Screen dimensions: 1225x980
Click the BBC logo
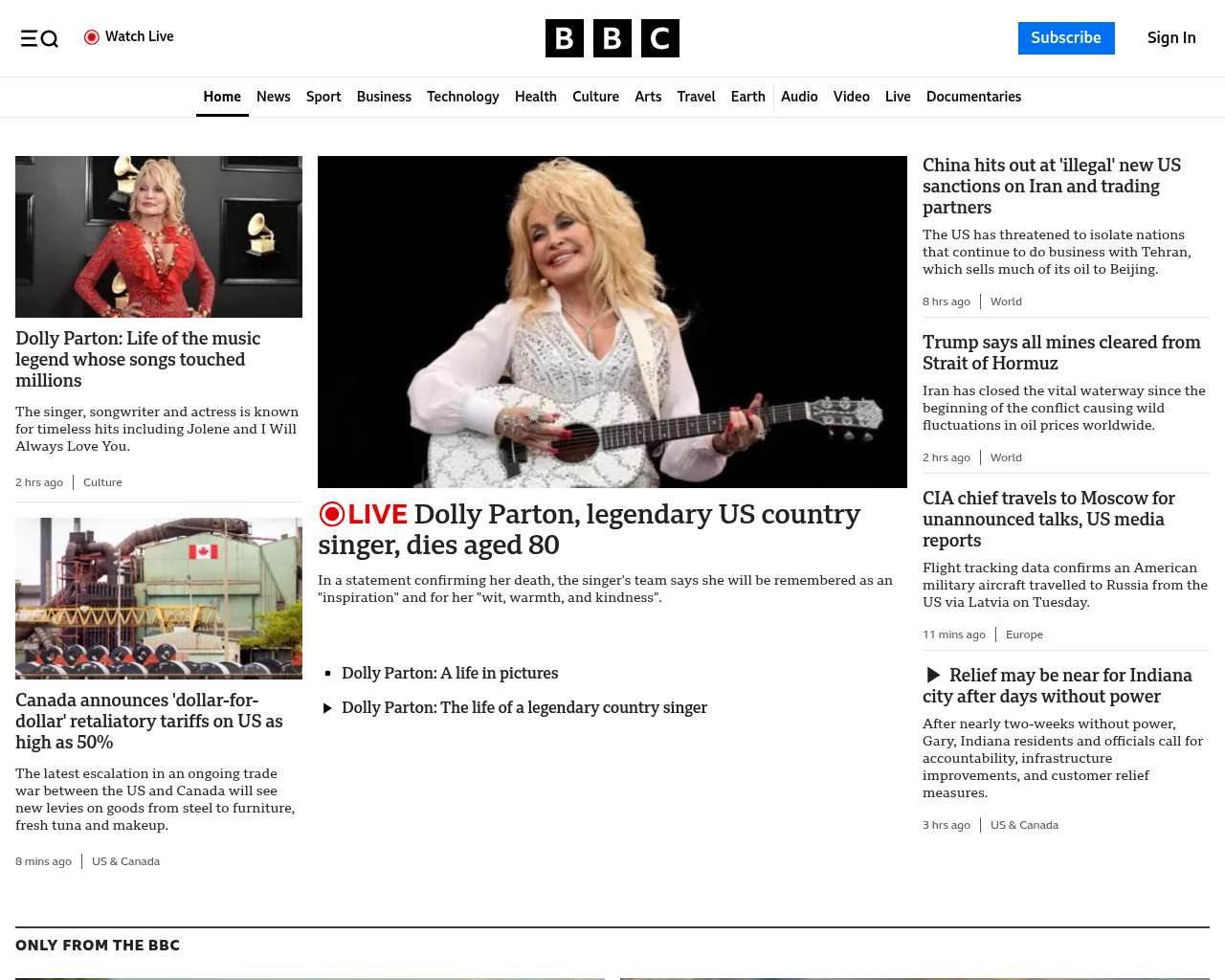[x=612, y=38]
